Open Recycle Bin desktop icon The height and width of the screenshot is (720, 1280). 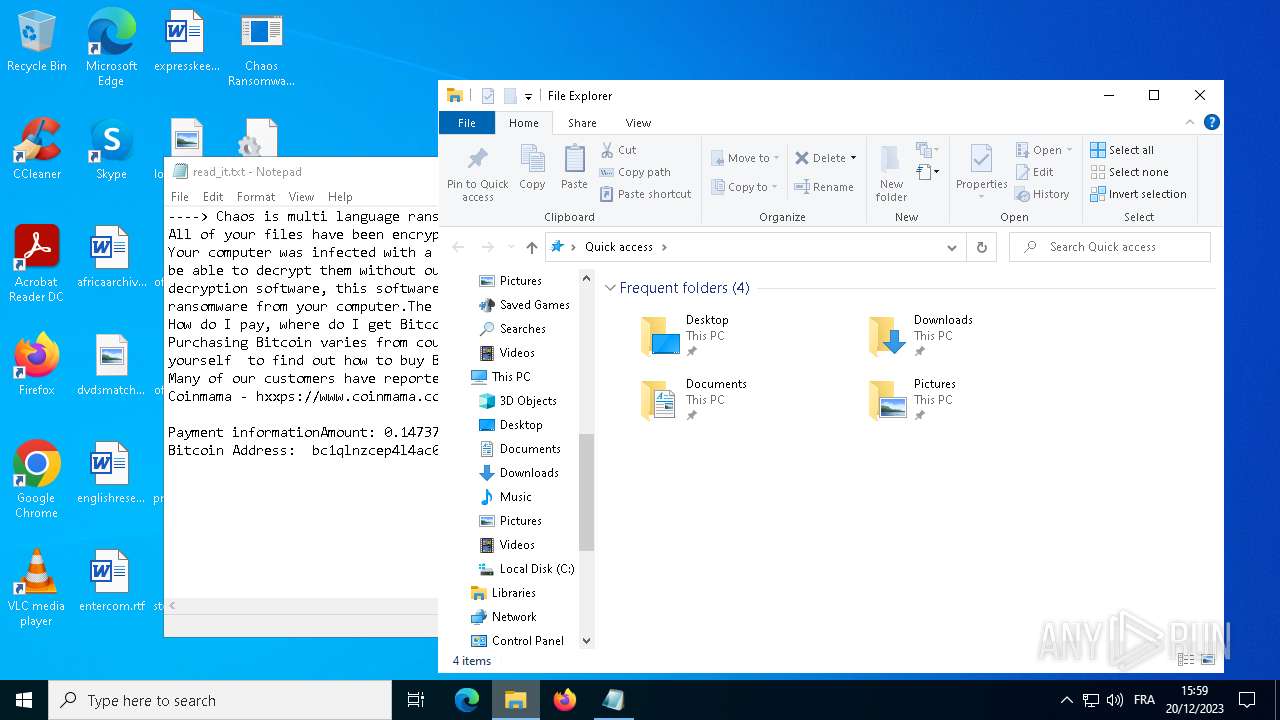37,42
